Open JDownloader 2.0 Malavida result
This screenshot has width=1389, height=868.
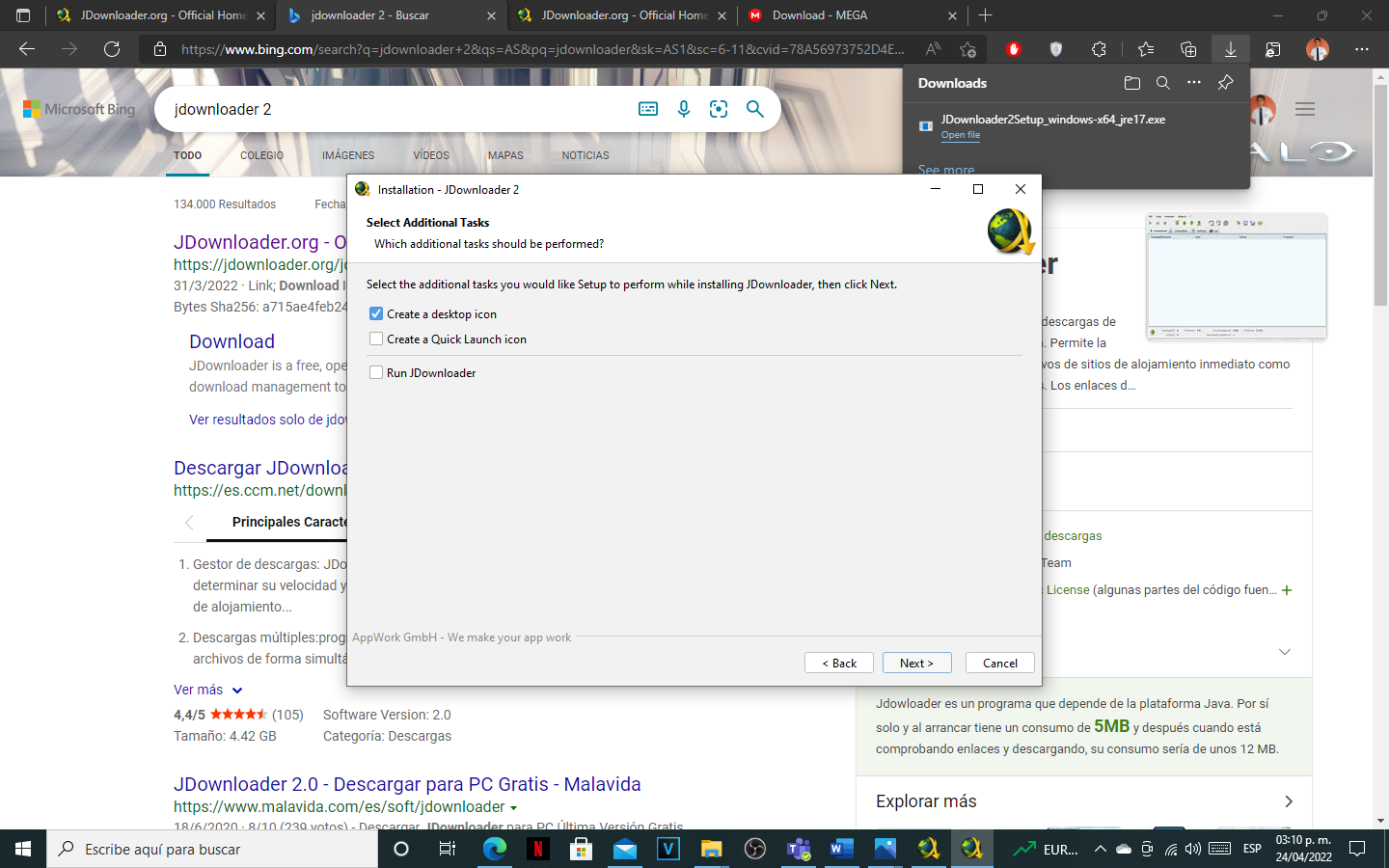coord(407,784)
